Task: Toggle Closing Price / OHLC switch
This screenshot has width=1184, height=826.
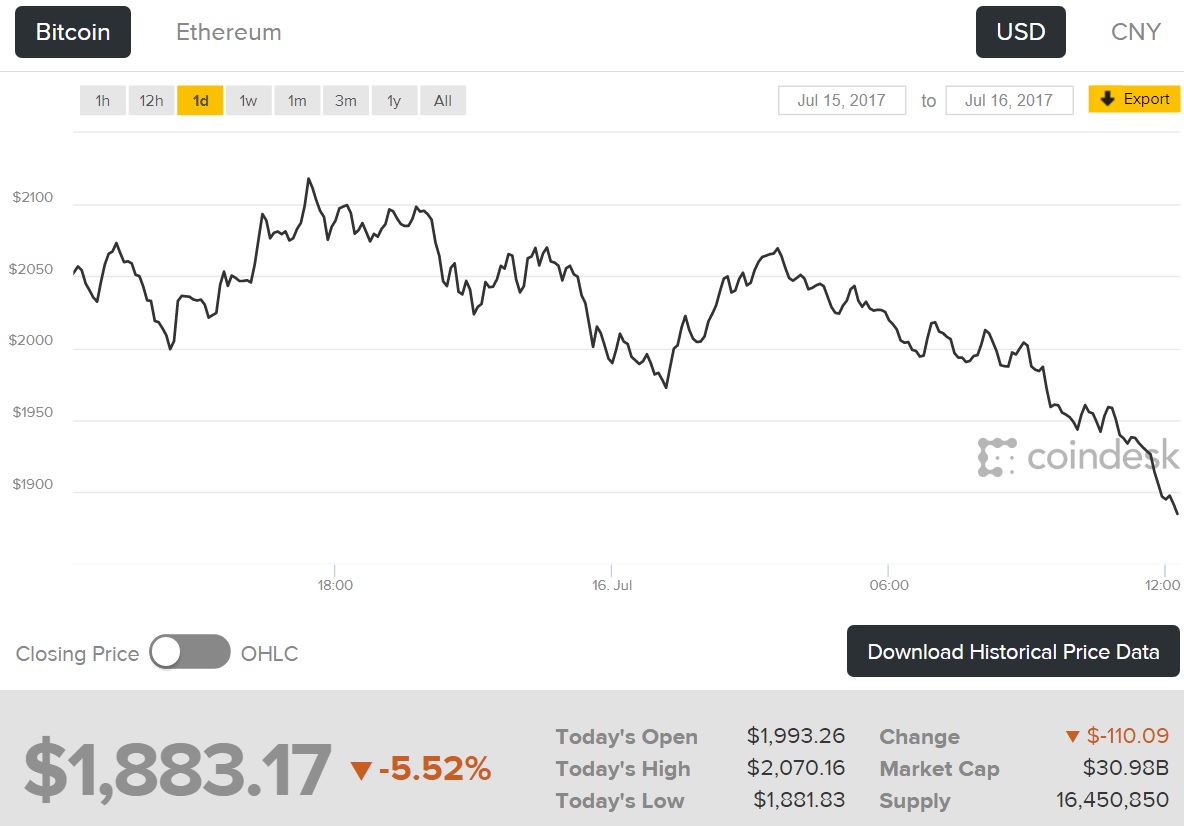Action: pos(190,653)
